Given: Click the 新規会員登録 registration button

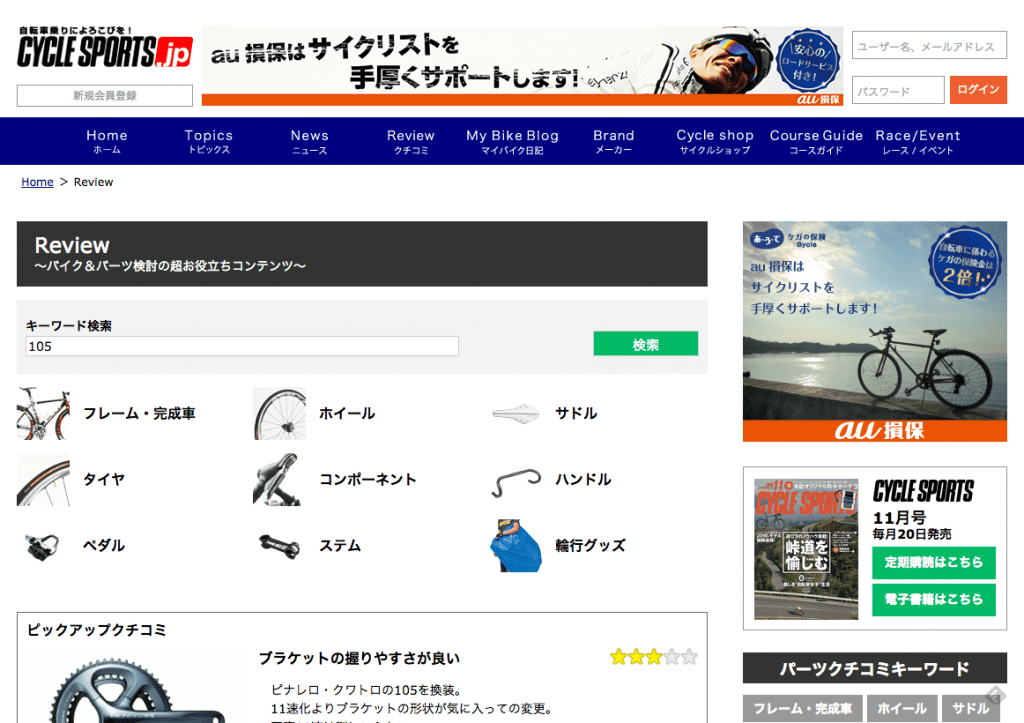Looking at the screenshot, I should click(105, 96).
